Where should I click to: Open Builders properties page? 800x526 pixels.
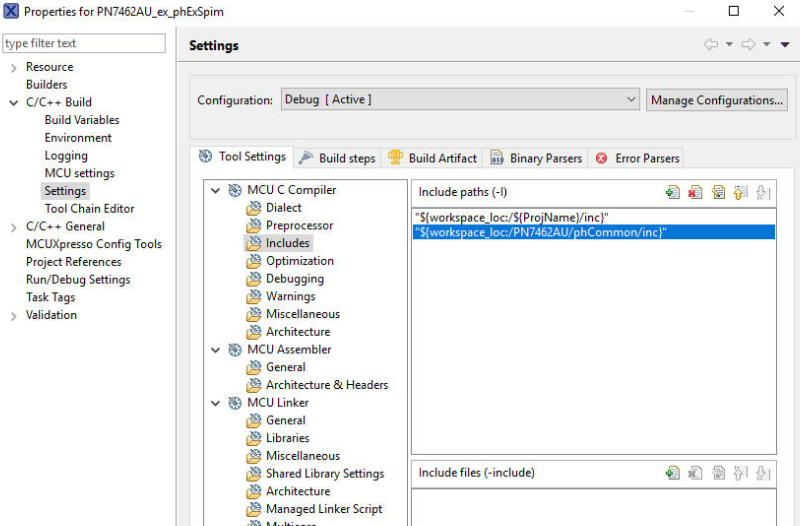46,85
